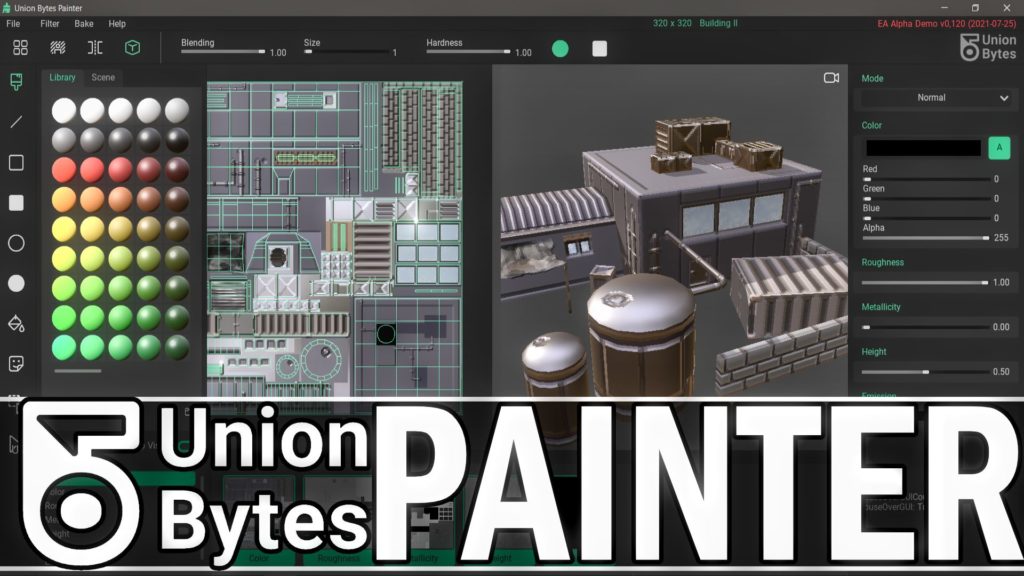This screenshot has width=1024, height=576.
Task: Select the sticker stamp tool
Action: (x=16, y=364)
